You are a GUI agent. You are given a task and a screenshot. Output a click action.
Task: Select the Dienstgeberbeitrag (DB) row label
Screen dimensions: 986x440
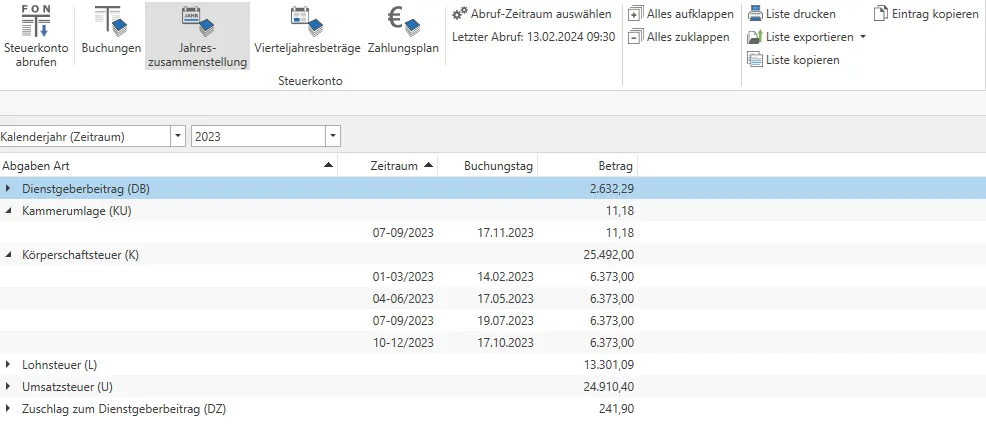pos(86,189)
